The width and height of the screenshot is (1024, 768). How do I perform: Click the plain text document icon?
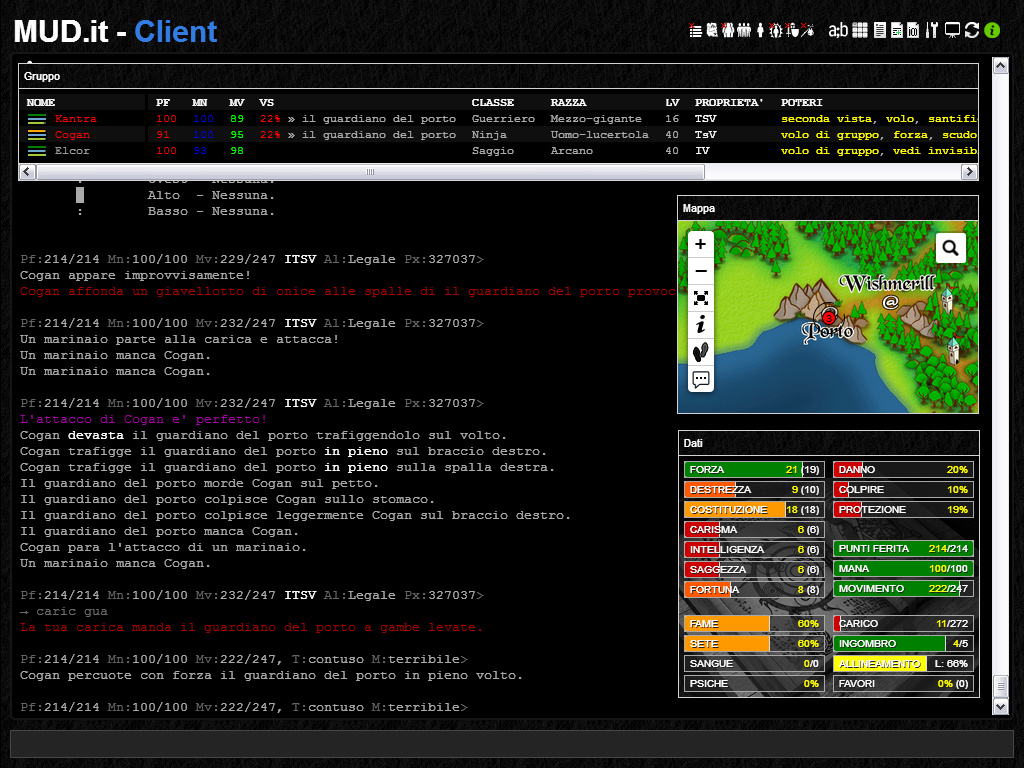[x=880, y=30]
